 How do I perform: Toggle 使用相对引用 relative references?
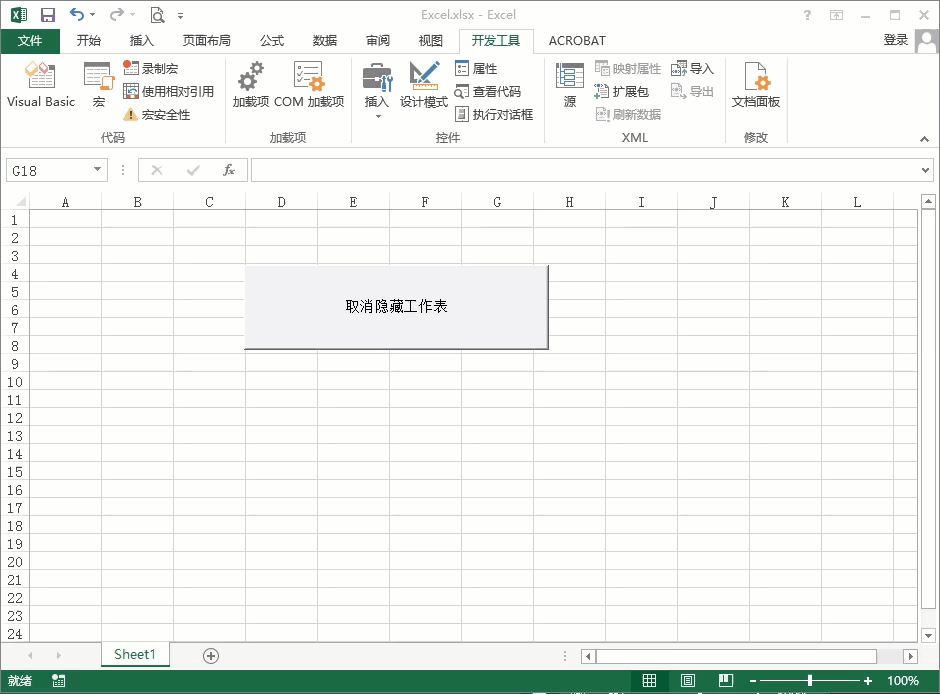[168, 91]
